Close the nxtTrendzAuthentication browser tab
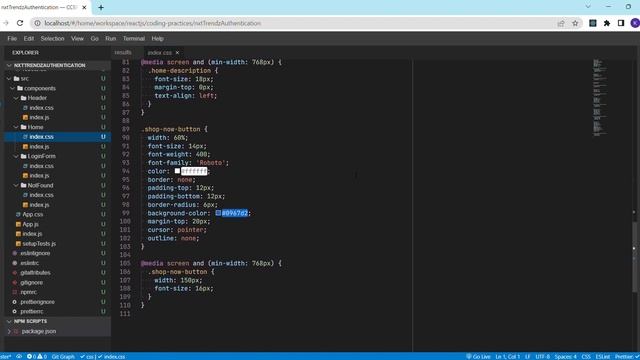The width and height of the screenshot is (640, 360). pyautogui.click(x=84, y=7)
